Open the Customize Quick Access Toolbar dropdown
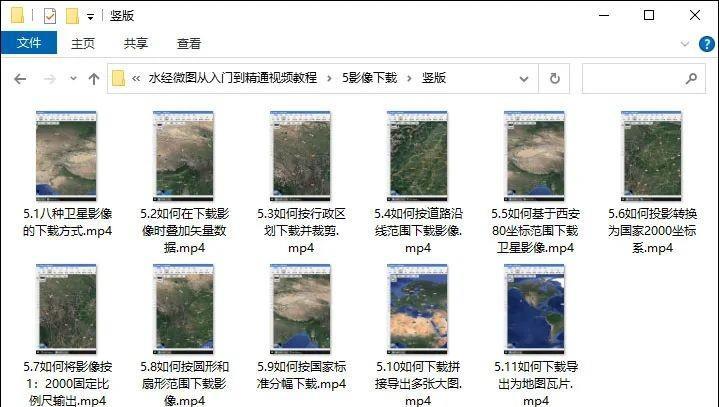Screen dimensions: 719x407 tap(91, 17)
